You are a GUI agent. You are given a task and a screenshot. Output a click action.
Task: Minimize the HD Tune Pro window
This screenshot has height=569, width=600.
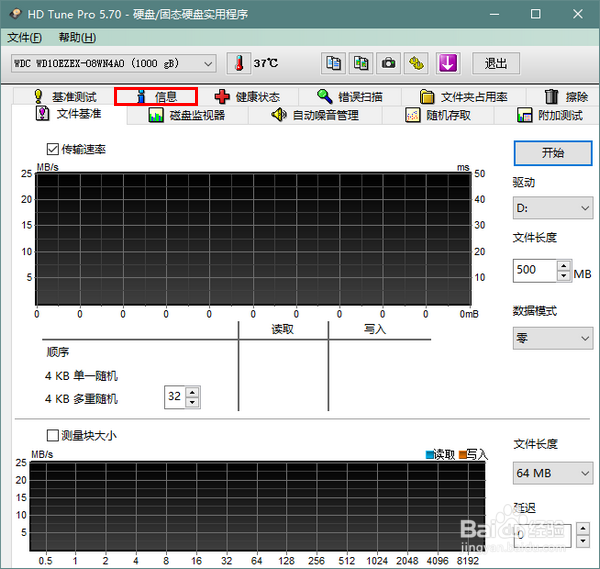point(495,14)
